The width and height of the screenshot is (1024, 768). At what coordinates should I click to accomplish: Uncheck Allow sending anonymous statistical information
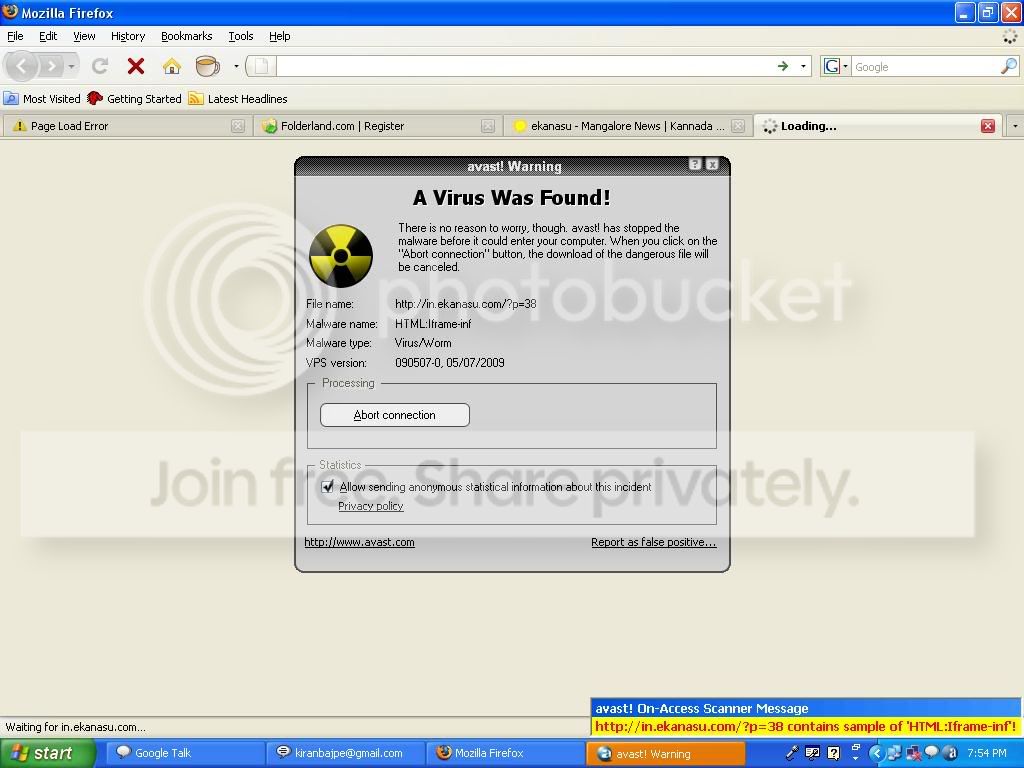[x=328, y=487]
